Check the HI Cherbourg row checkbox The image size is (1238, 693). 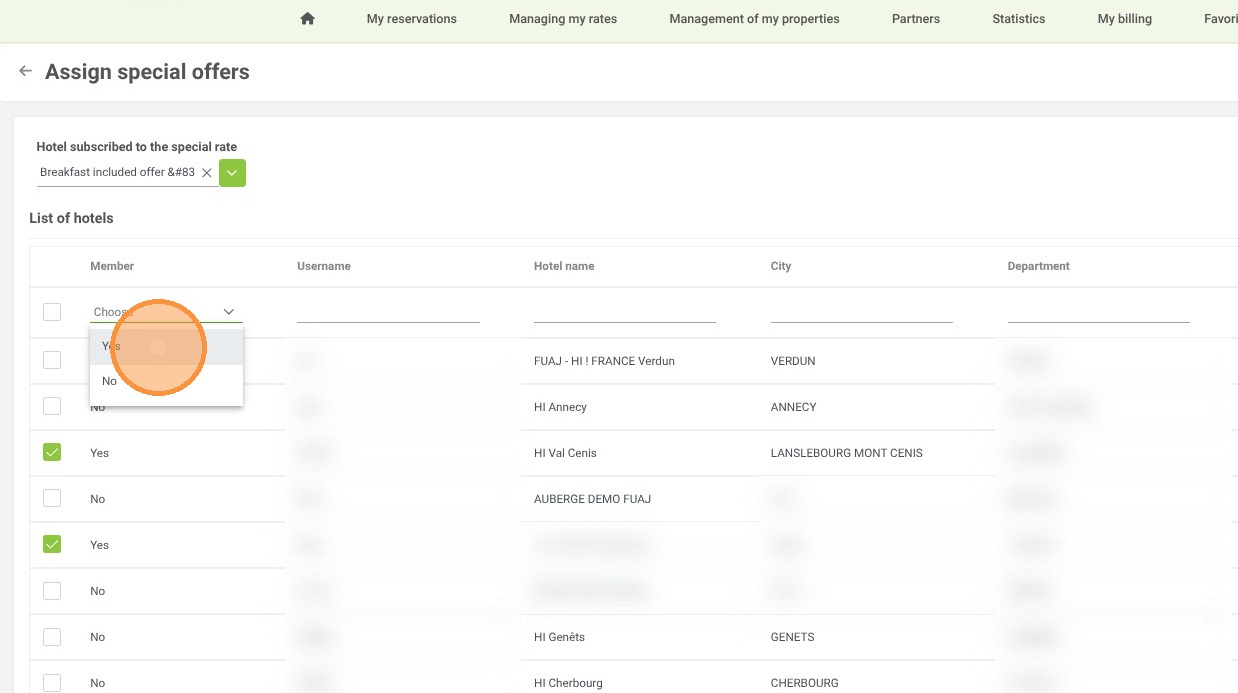pos(52,682)
